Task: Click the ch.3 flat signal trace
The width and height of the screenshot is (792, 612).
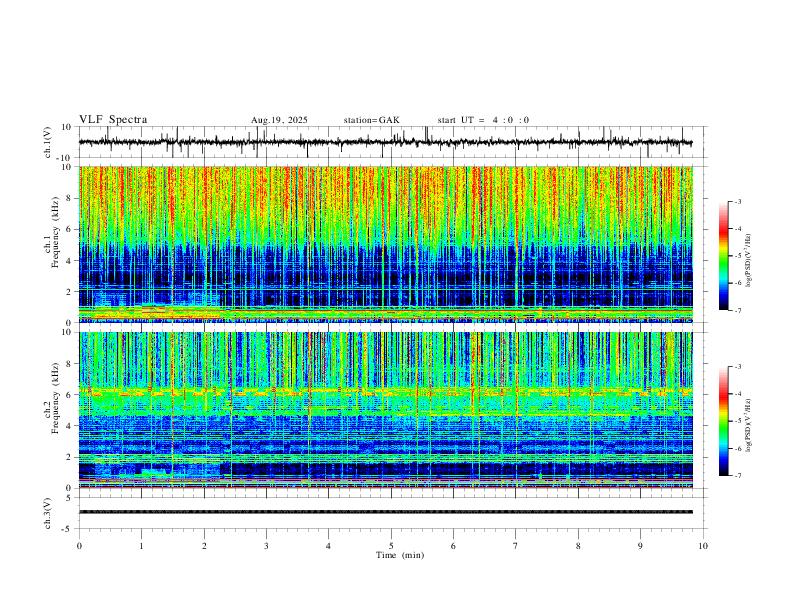Action: 385,512
